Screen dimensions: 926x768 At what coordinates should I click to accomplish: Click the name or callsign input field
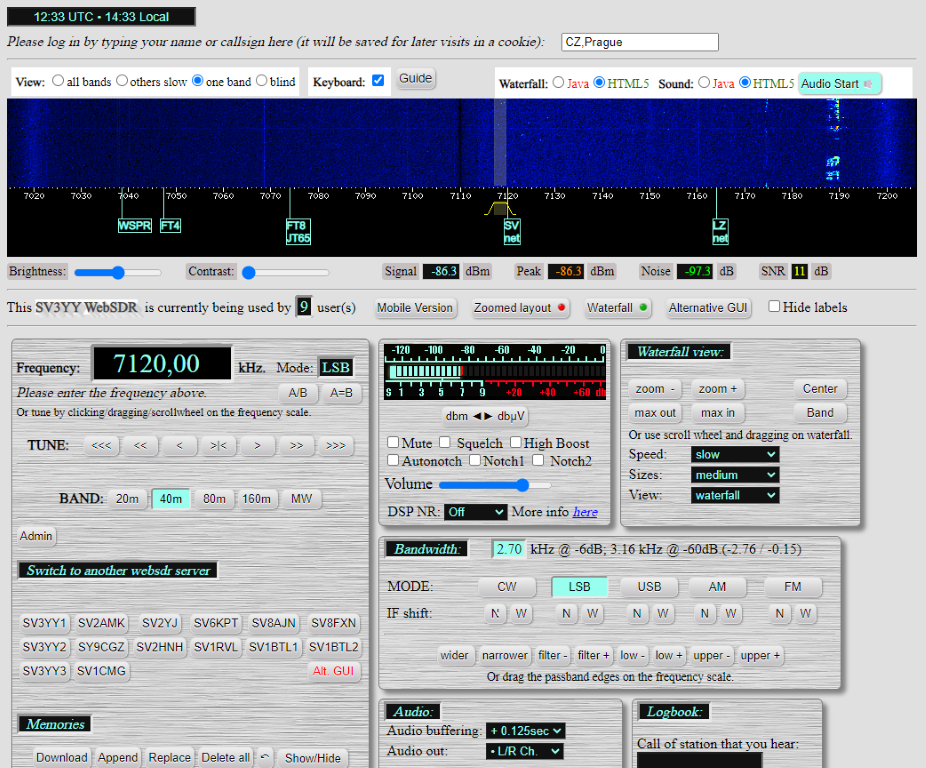tap(640, 42)
